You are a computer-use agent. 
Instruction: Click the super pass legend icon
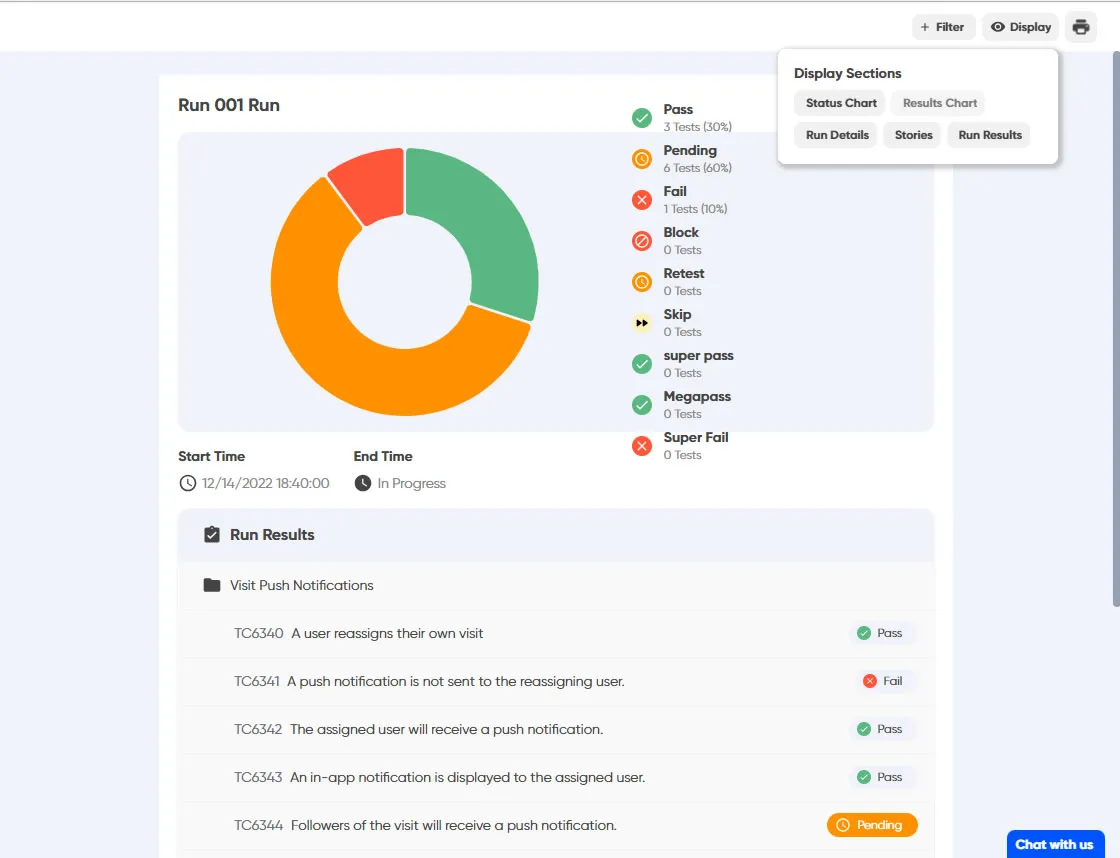[641, 364]
